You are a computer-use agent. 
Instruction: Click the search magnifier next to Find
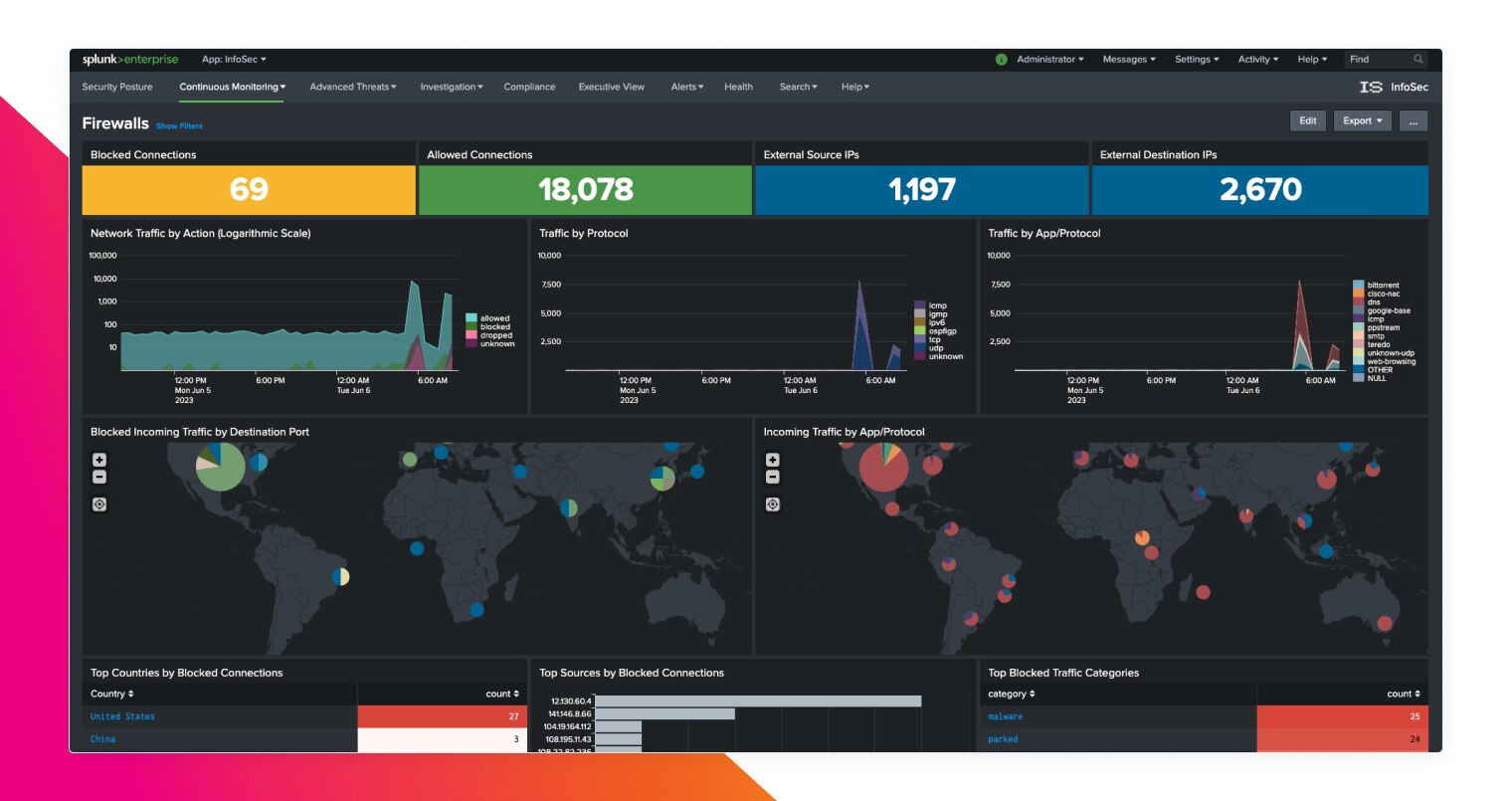(x=1417, y=59)
